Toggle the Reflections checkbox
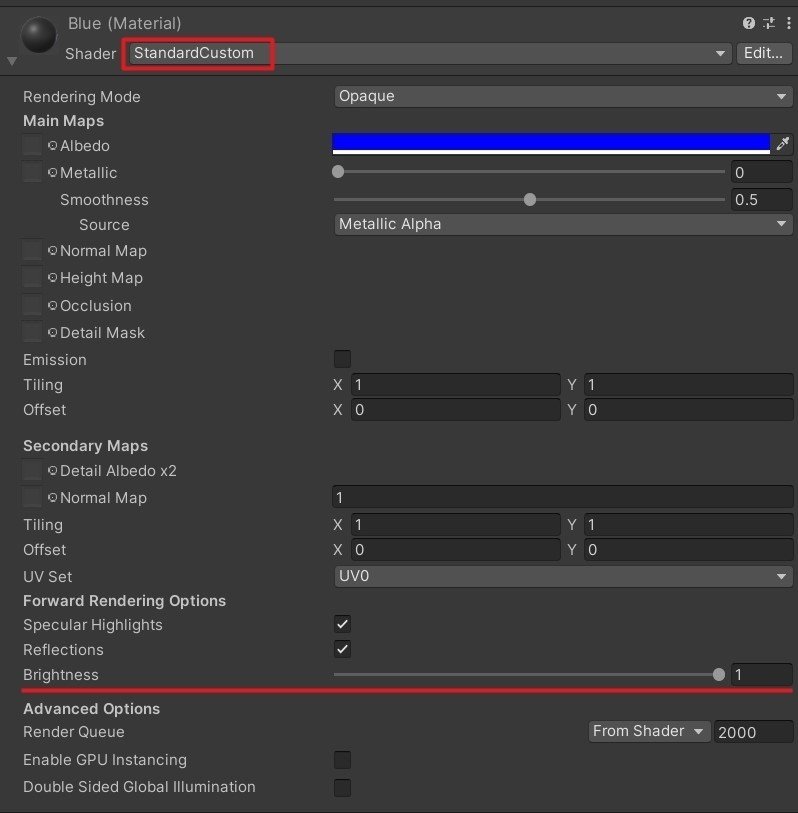 342,649
